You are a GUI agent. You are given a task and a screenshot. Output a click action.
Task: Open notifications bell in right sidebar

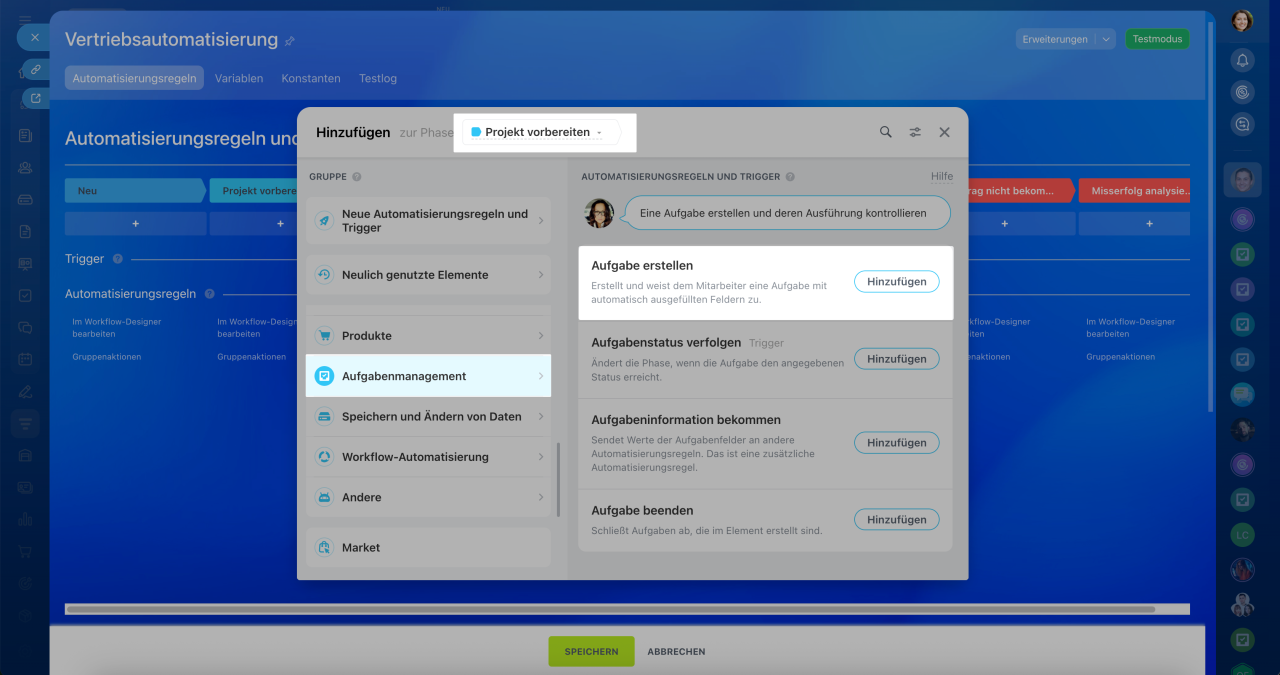pyautogui.click(x=1242, y=60)
